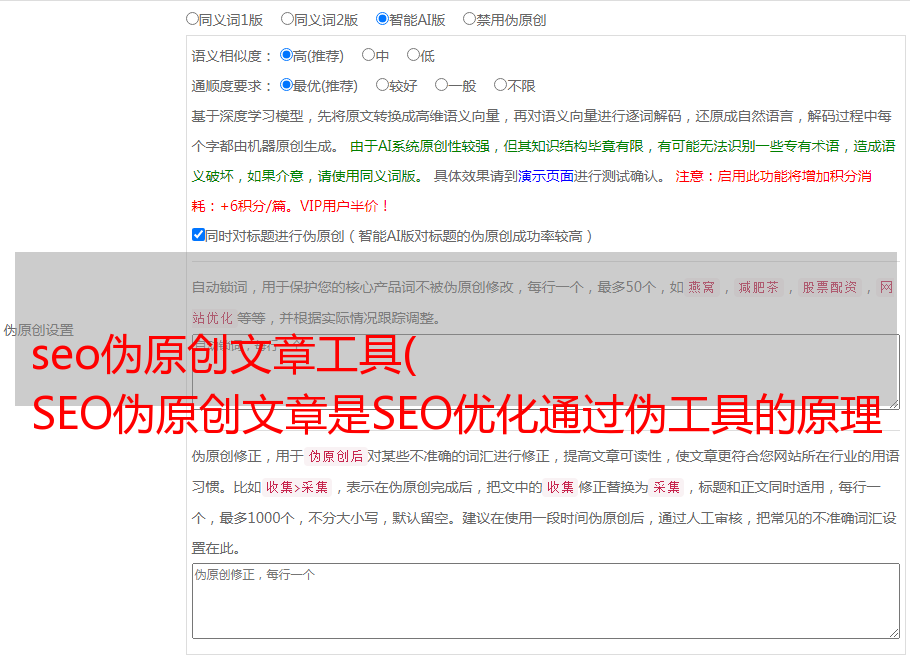
Task: Click the 伪原创后 highlighted tag
Action: coord(336,456)
